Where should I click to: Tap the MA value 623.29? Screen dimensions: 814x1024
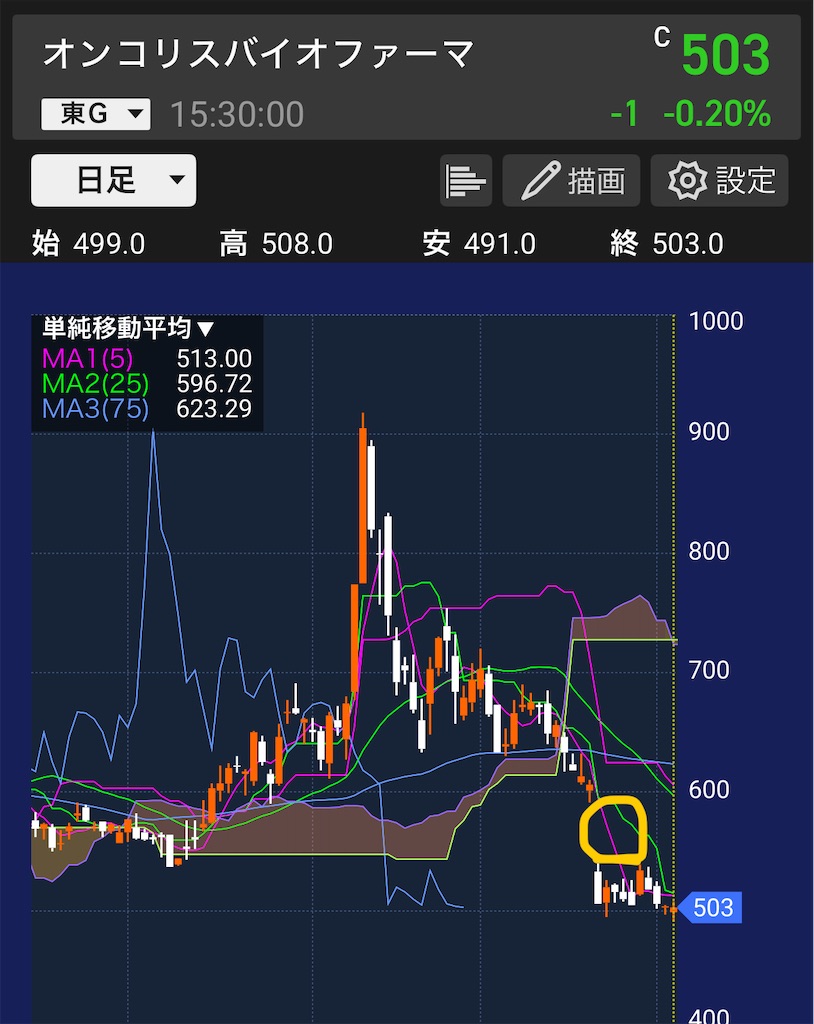[214, 409]
